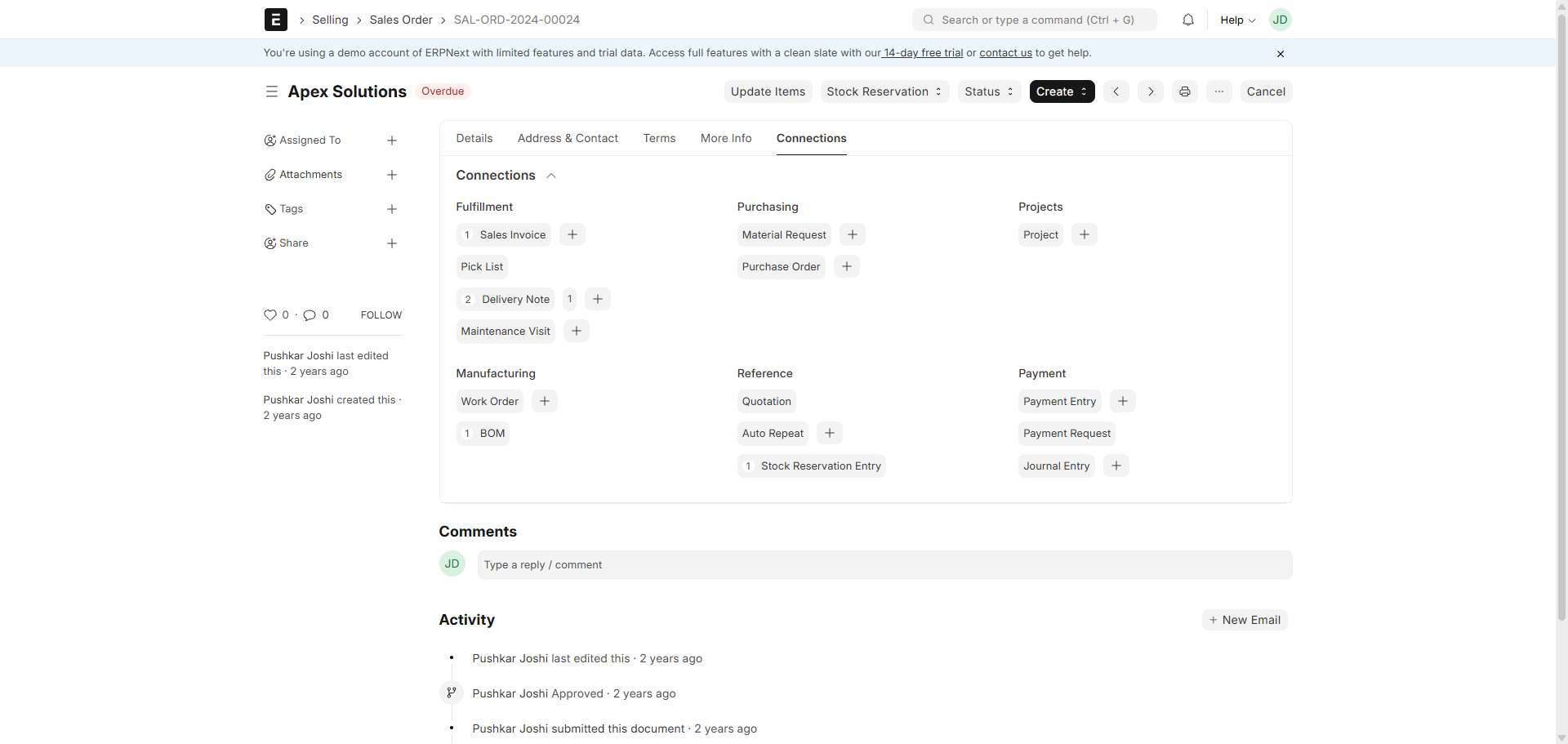This screenshot has height=744, width=1568.
Task: Open Stock Reservation dropdown
Action: click(x=884, y=91)
